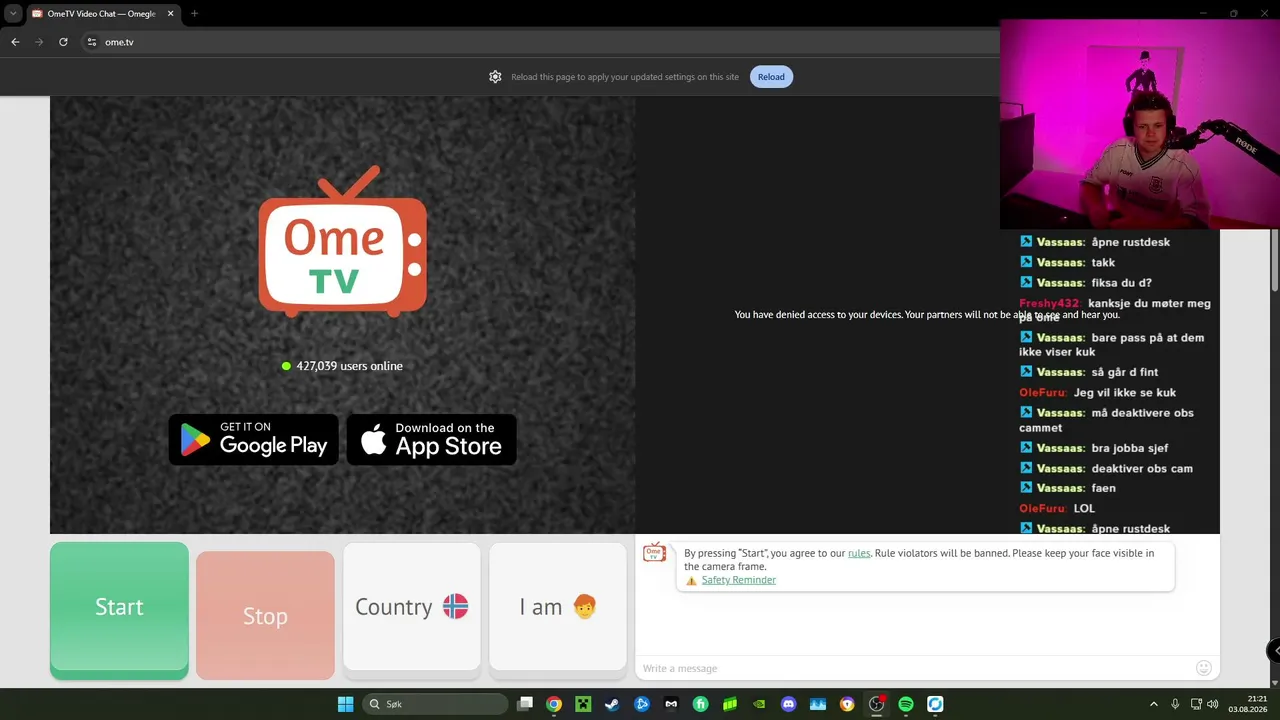The width and height of the screenshot is (1280, 720).
Task: Open Steam from the taskbar
Action: point(612,704)
